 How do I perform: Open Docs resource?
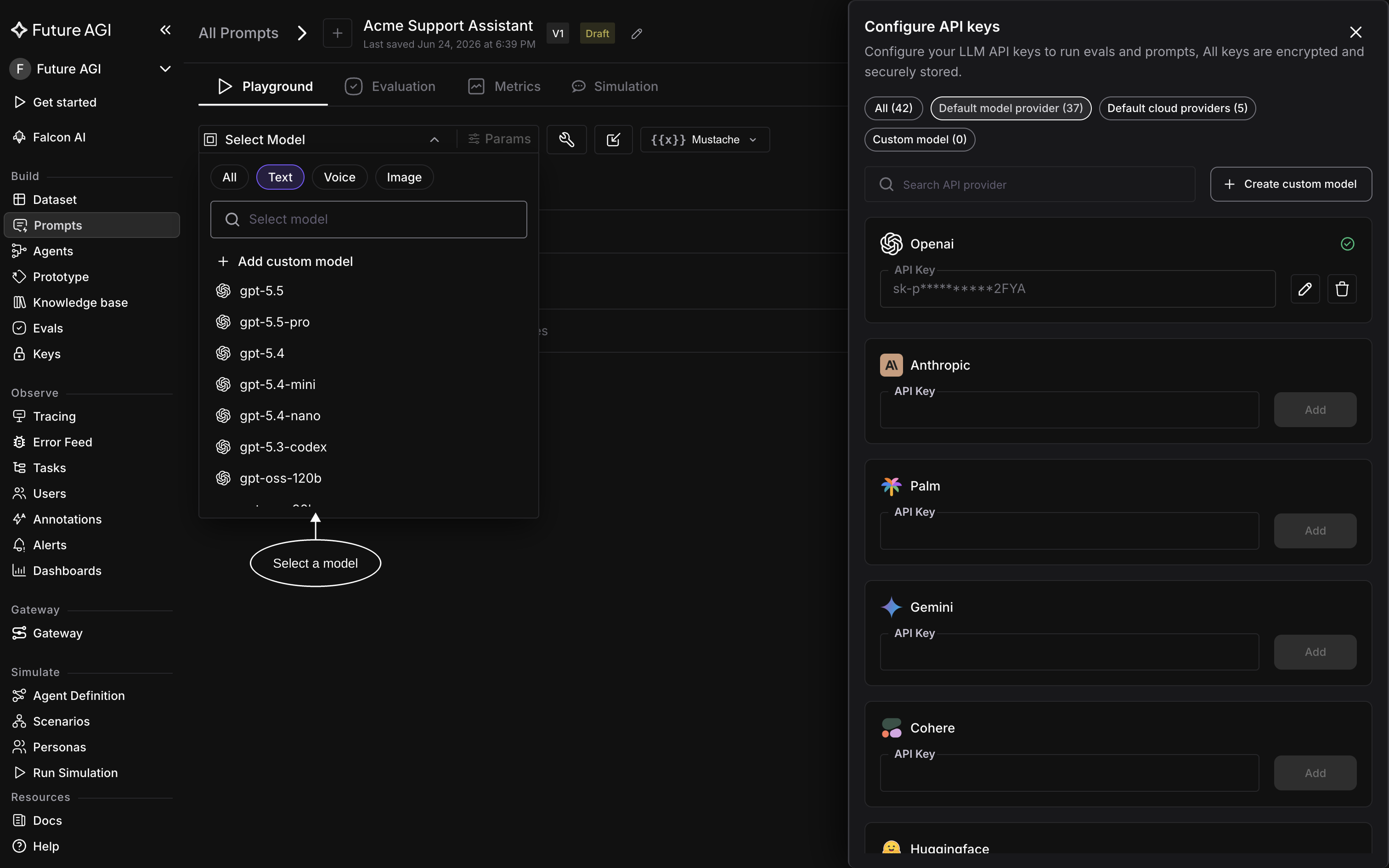[x=37, y=821]
